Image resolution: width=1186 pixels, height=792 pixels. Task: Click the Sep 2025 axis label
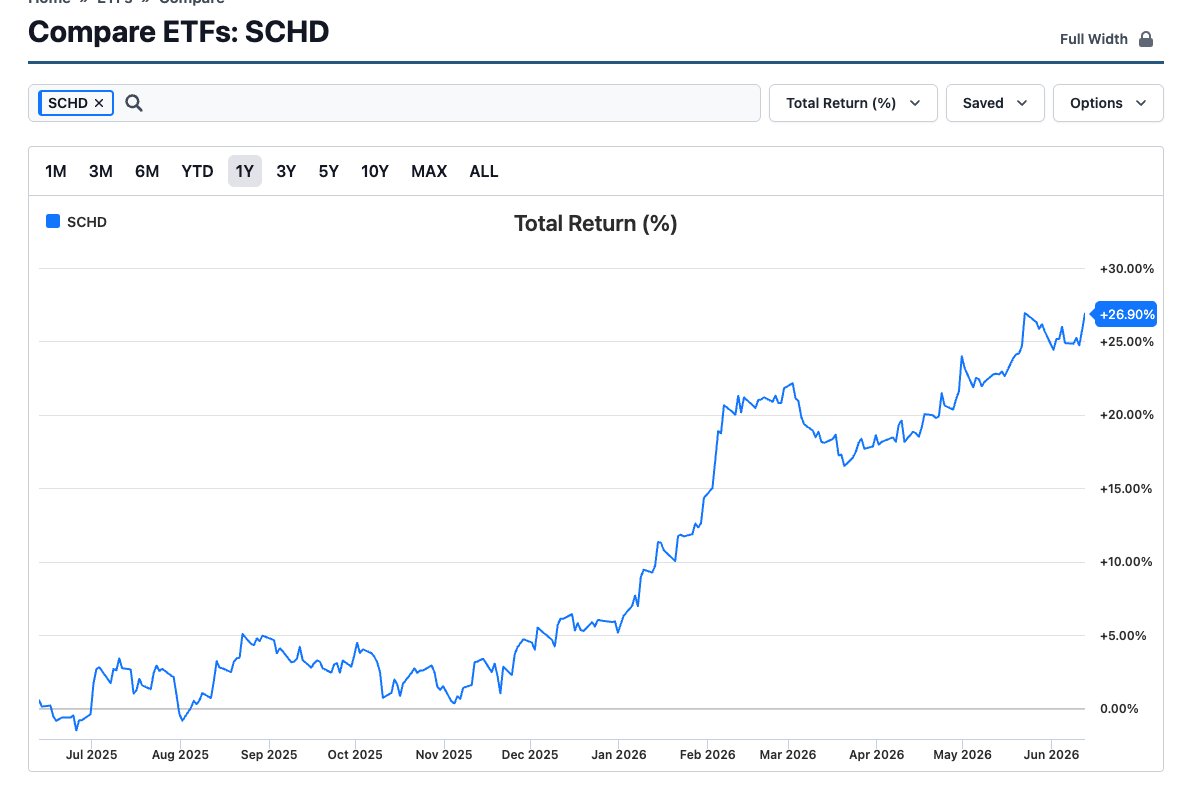pyautogui.click(x=269, y=754)
